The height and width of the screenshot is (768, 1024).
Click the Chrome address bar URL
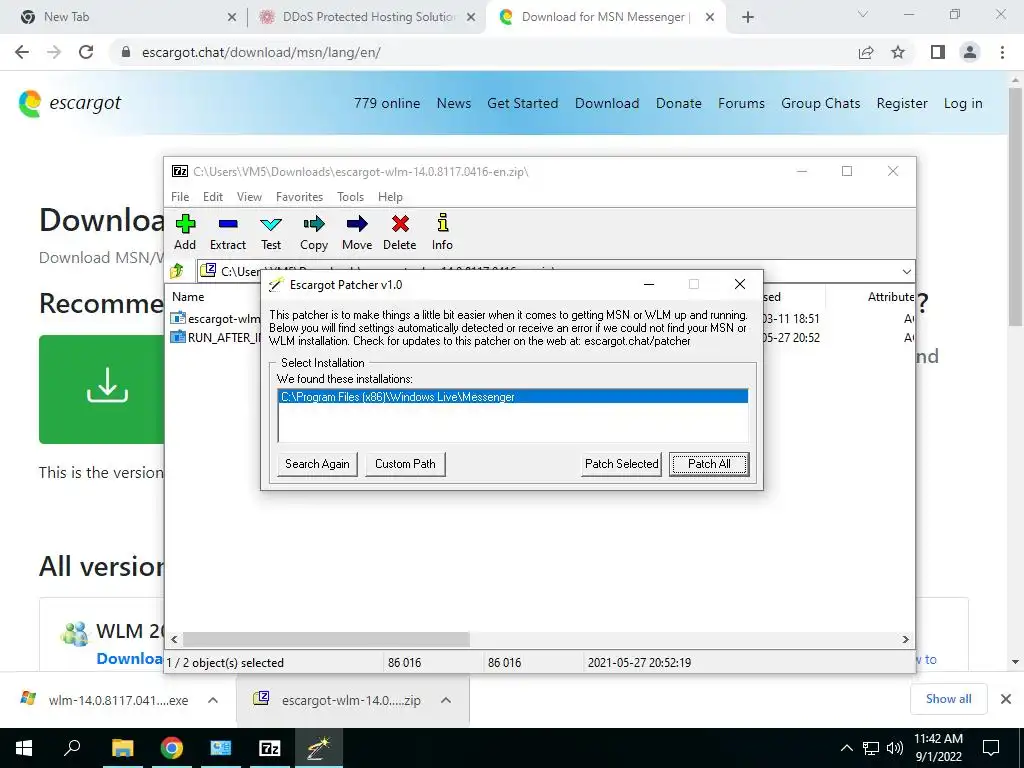coord(261,52)
